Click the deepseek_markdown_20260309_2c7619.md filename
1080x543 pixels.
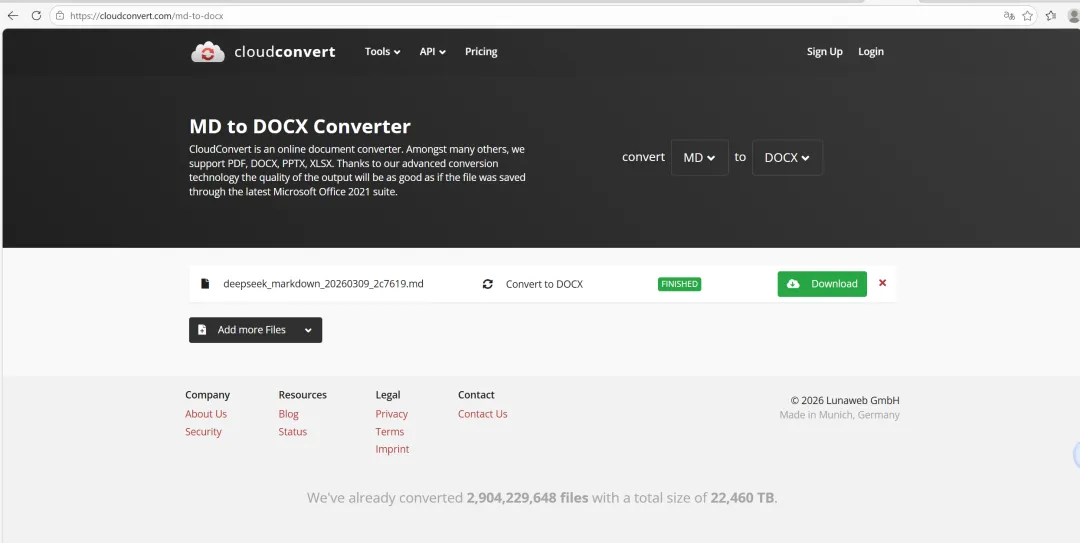[x=323, y=284]
